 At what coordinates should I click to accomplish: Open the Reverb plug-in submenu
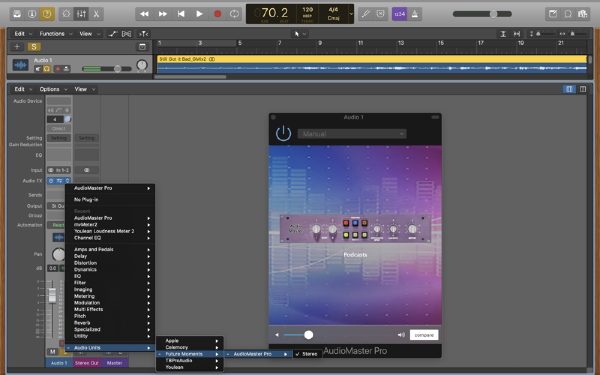coord(110,323)
